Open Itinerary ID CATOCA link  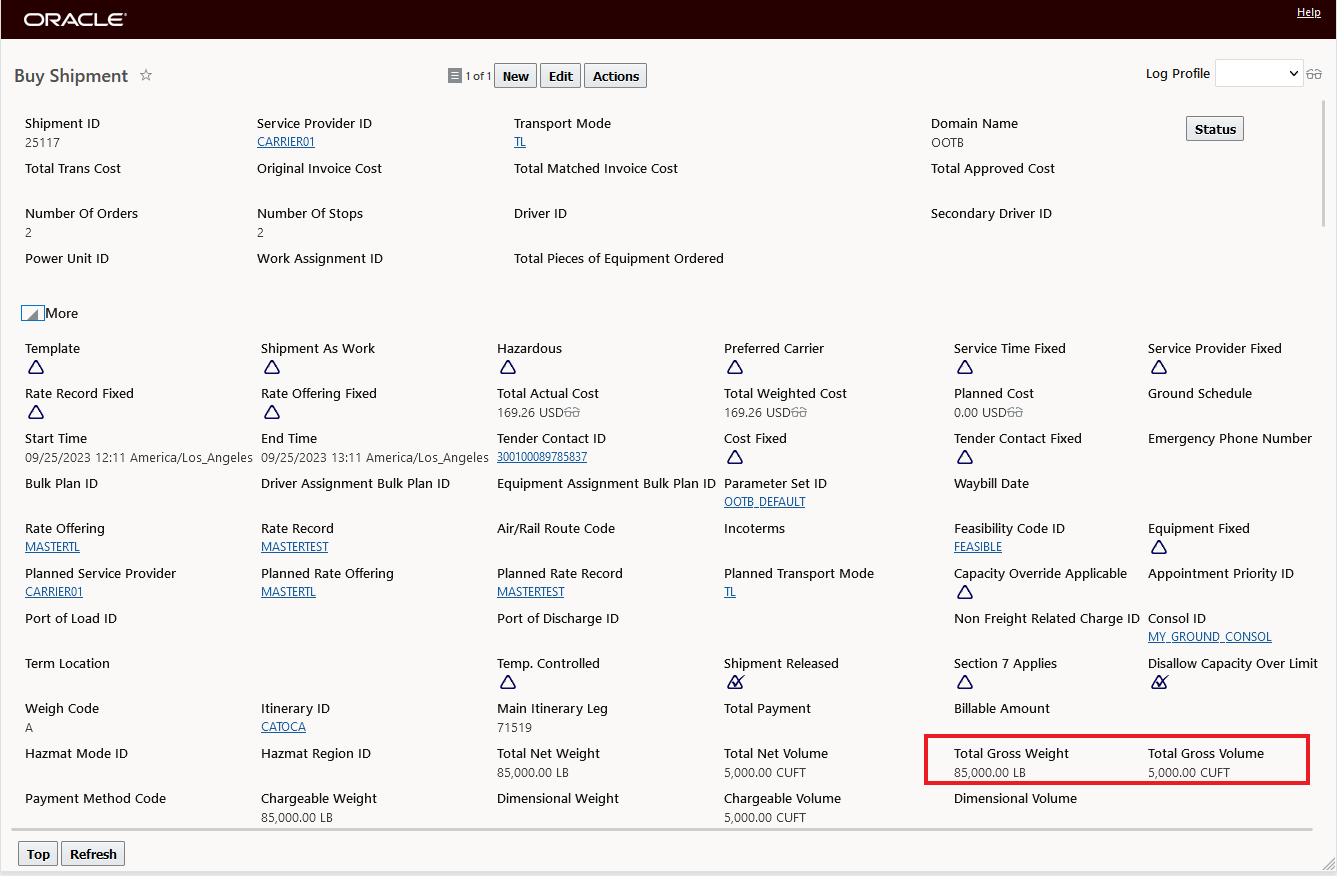(x=284, y=727)
